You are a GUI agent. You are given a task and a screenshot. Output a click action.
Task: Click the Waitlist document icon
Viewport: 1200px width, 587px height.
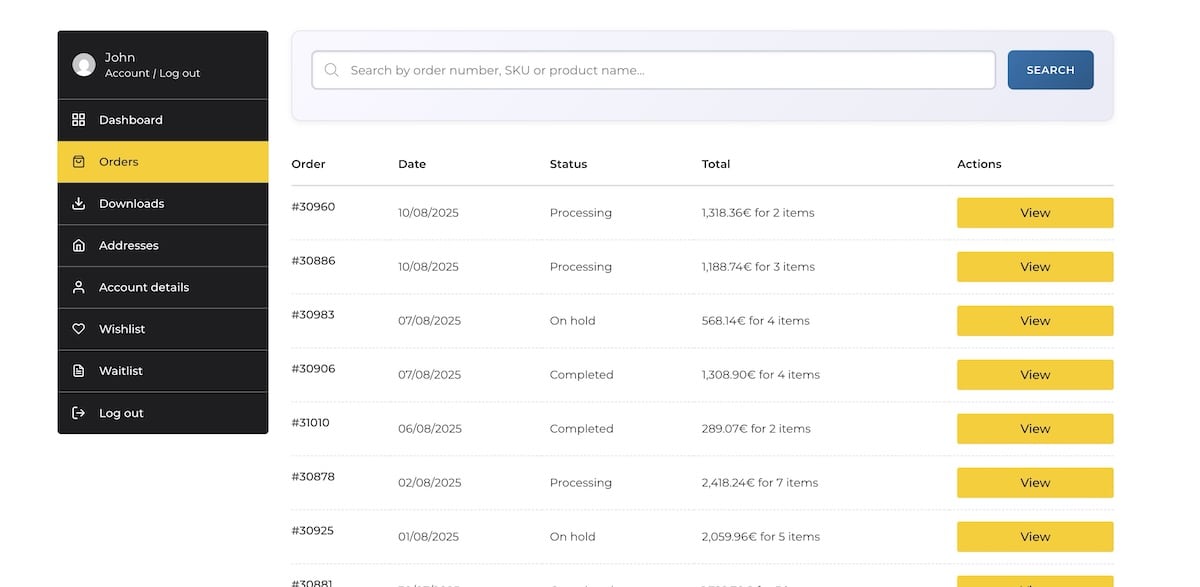point(79,371)
